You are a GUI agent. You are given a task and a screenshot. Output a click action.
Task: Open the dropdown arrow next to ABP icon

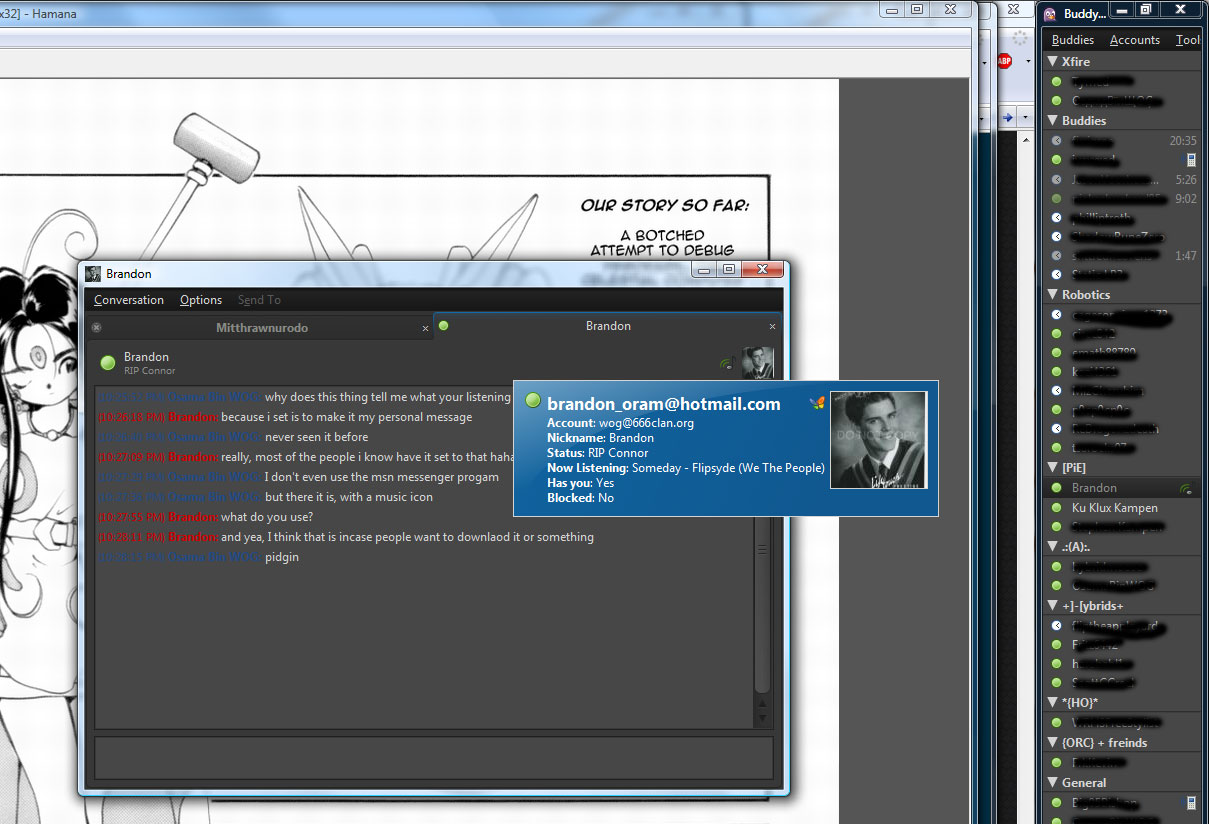click(1026, 62)
